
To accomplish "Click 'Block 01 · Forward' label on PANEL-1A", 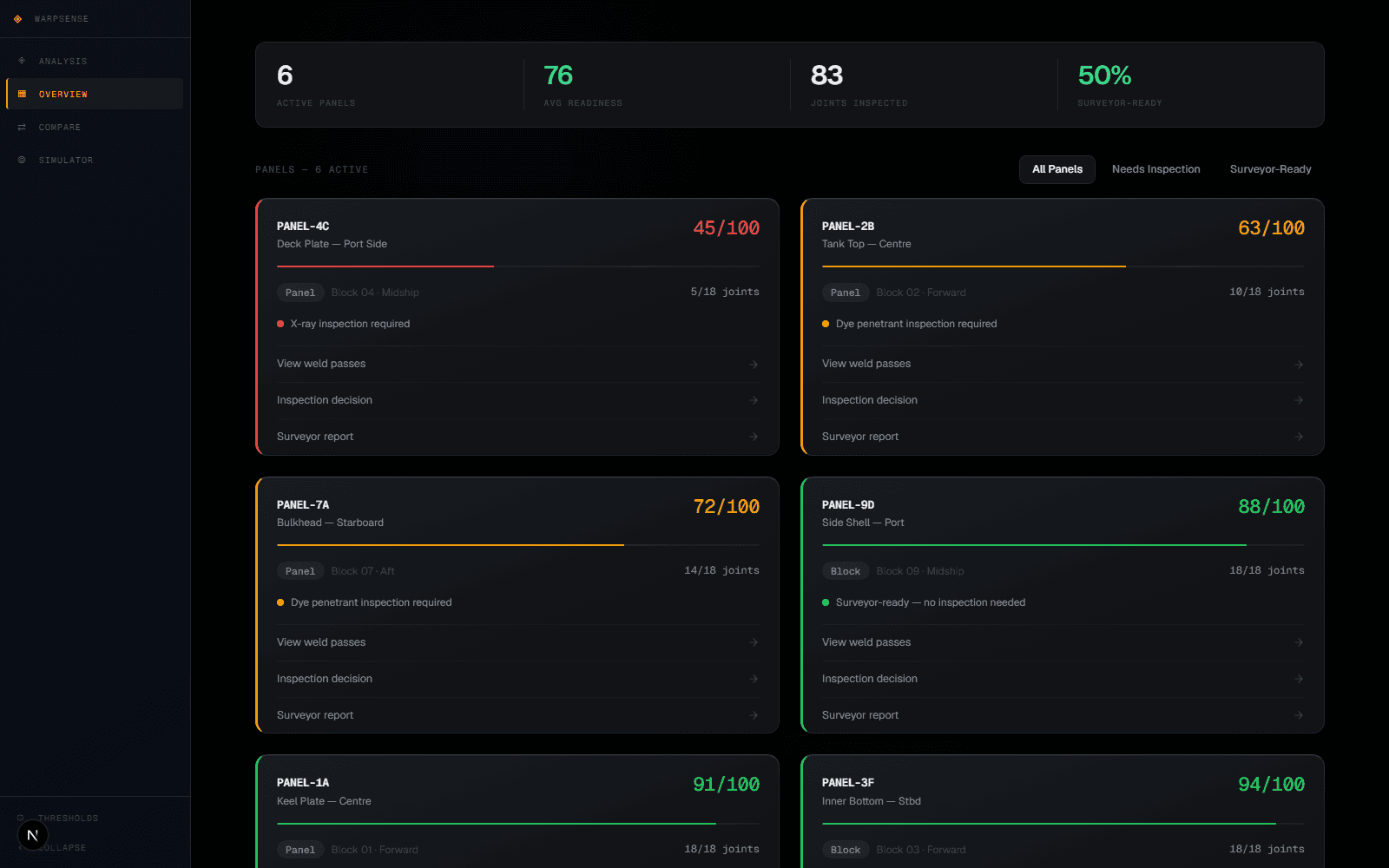I will click(x=374, y=850).
